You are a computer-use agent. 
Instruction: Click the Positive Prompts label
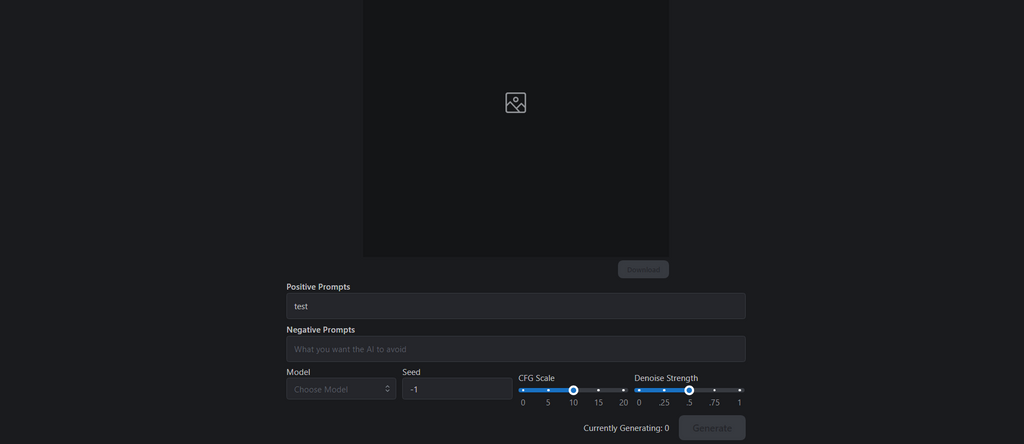click(318, 287)
